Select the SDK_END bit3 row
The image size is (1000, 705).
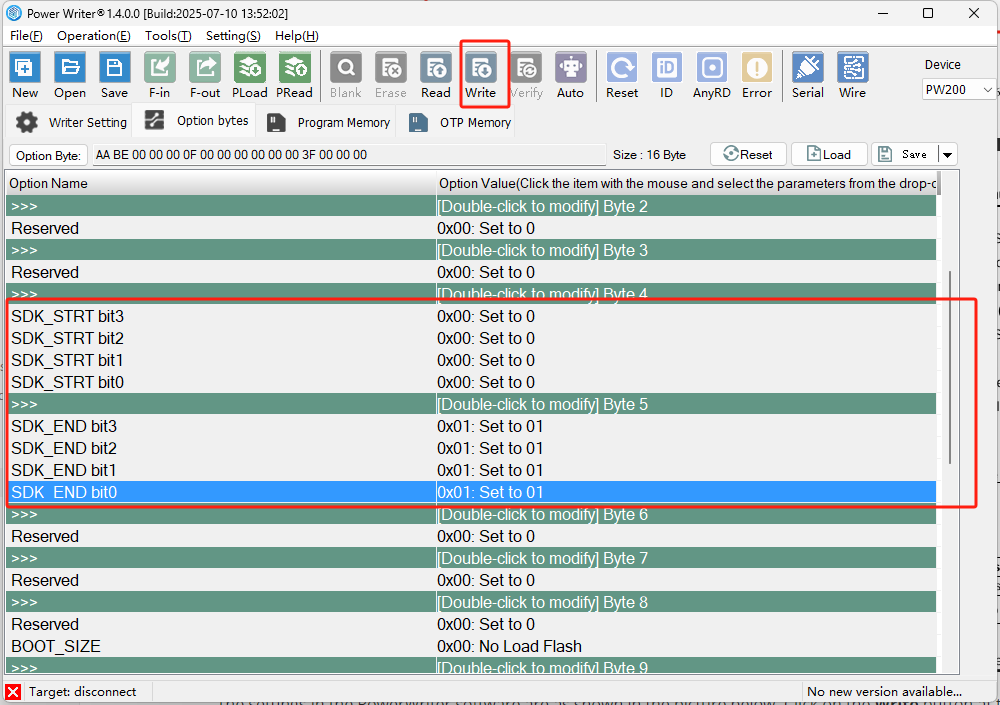[471, 426]
